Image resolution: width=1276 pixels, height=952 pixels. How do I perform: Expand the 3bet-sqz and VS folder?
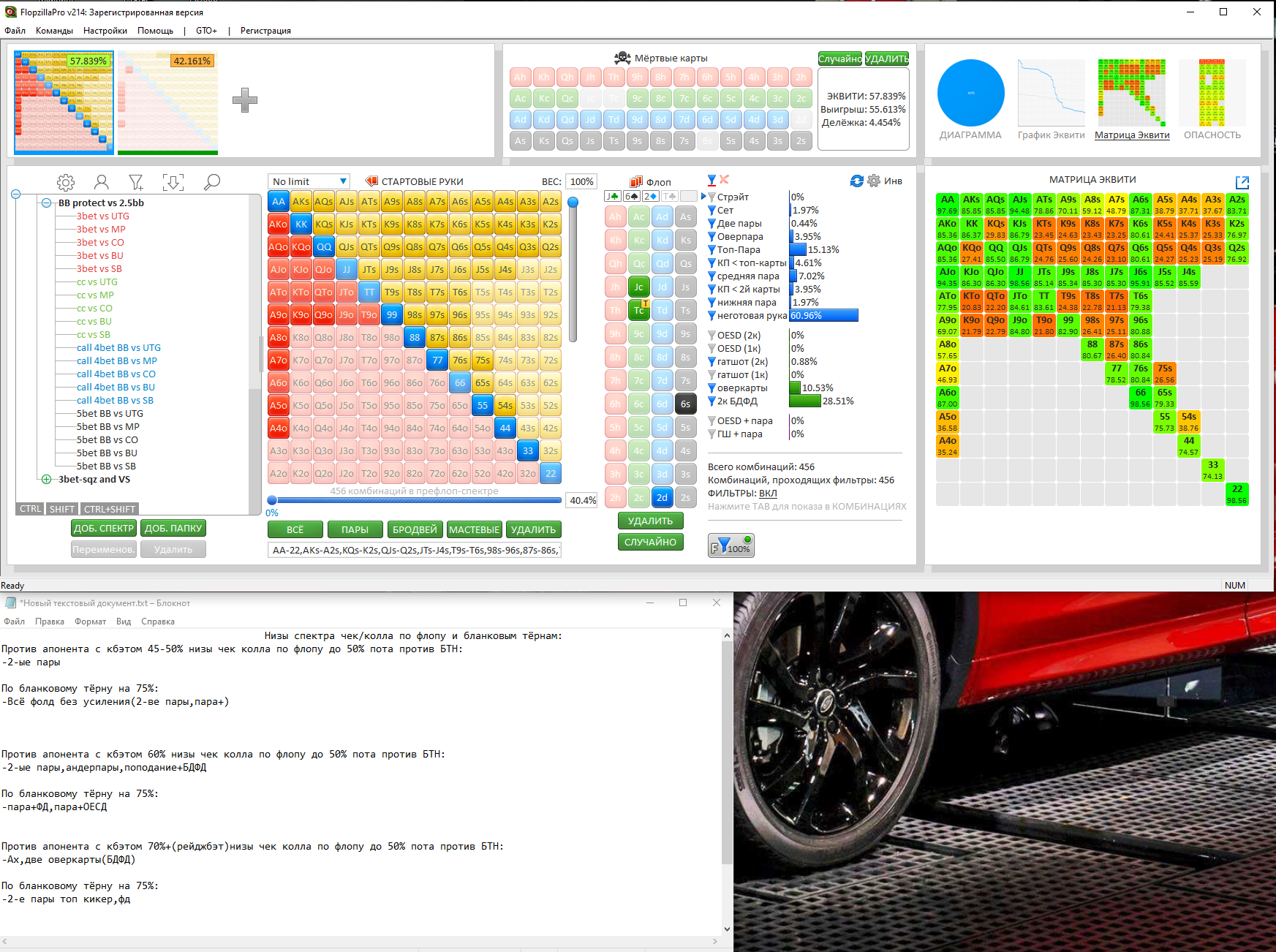point(46,480)
